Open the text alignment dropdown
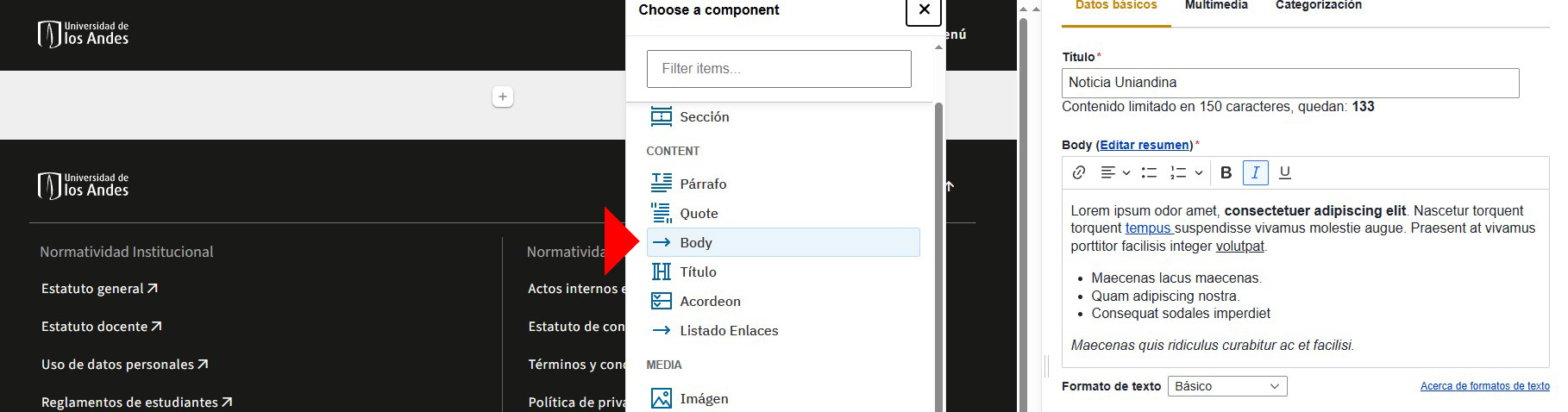The height and width of the screenshot is (412, 1568). (x=1115, y=172)
